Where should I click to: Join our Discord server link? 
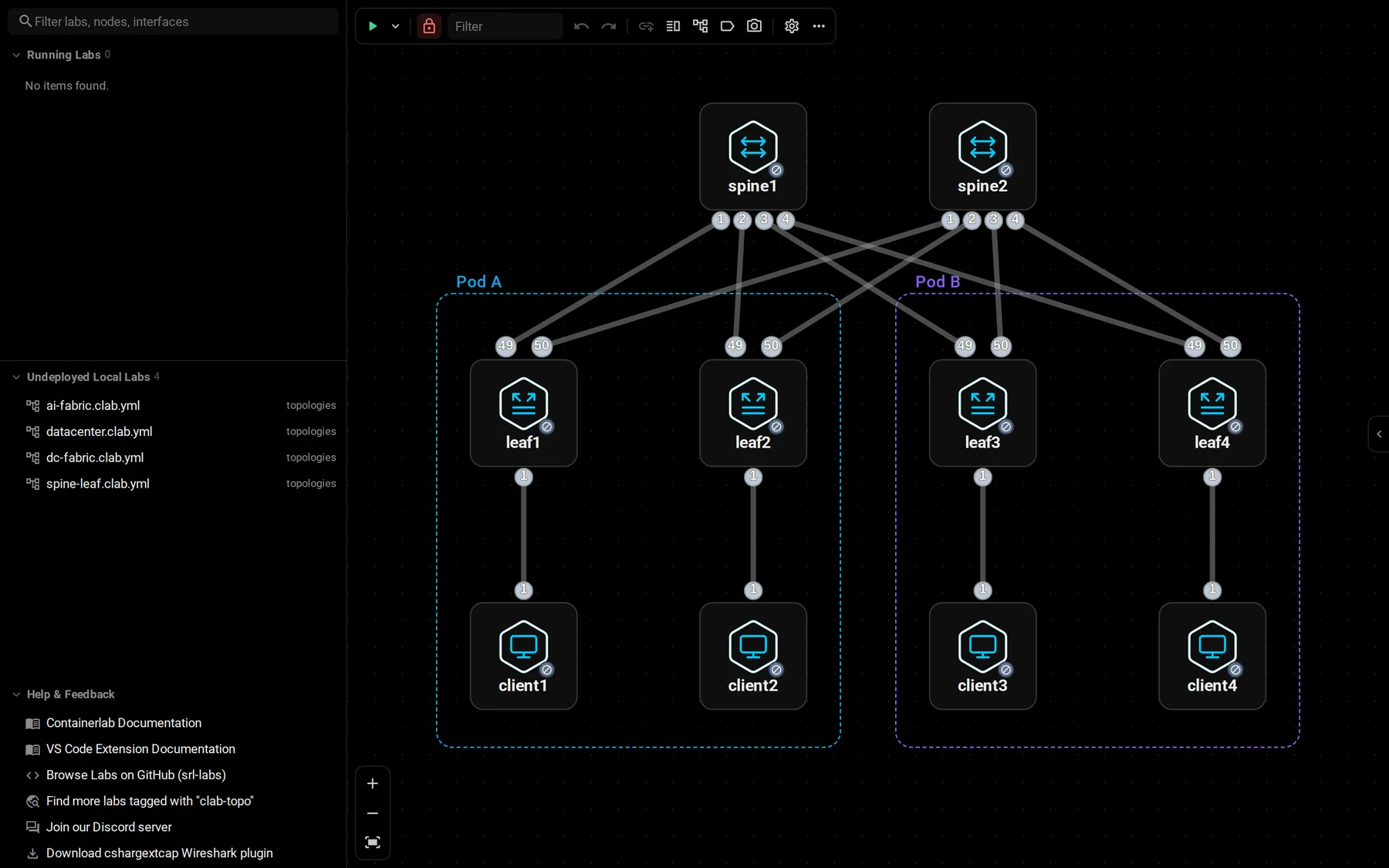(109, 827)
